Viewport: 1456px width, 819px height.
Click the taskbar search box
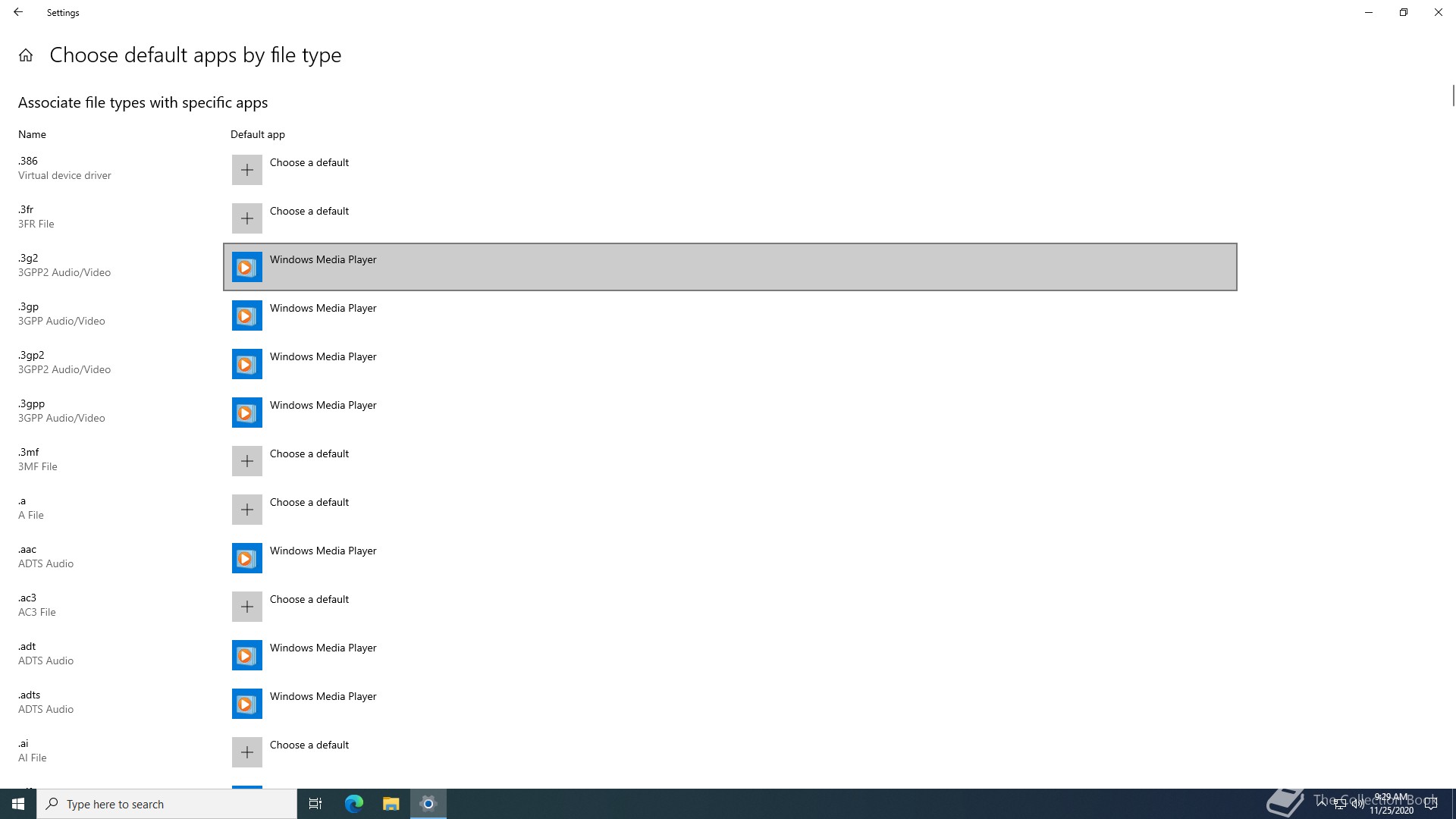(167, 804)
